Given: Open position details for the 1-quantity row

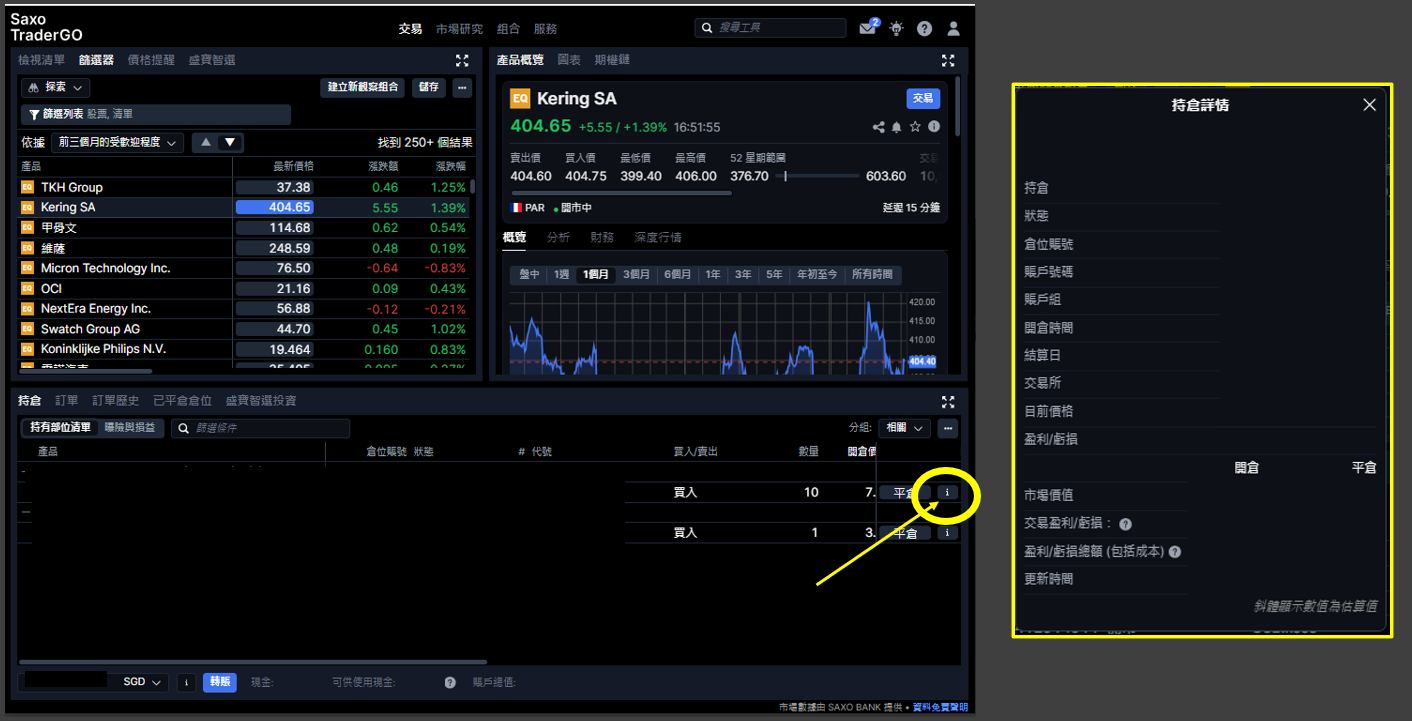Looking at the screenshot, I should [x=948, y=533].
